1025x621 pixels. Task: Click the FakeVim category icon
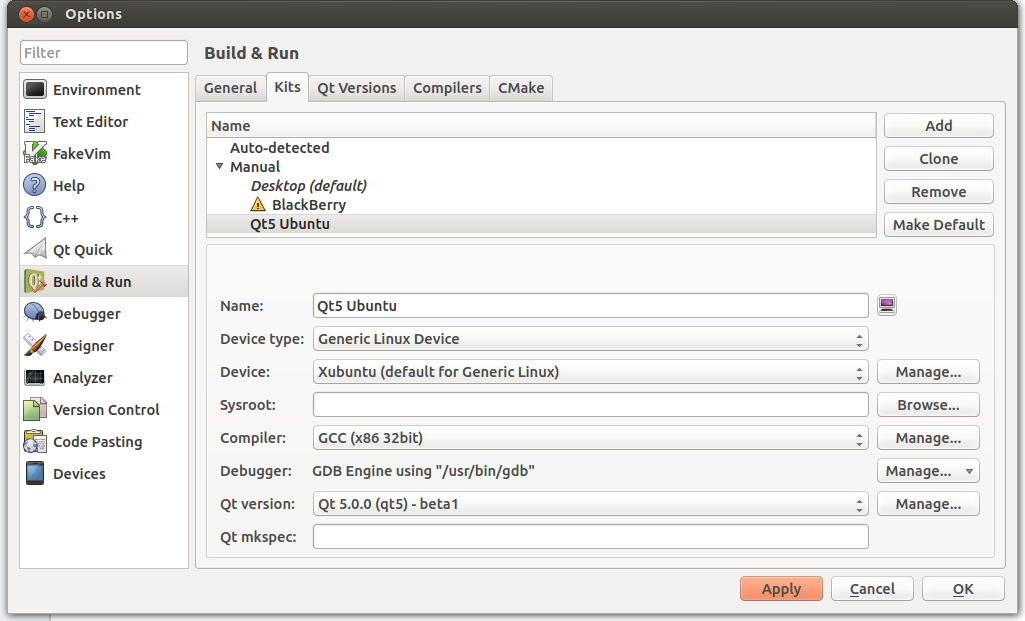pos(35,153)
